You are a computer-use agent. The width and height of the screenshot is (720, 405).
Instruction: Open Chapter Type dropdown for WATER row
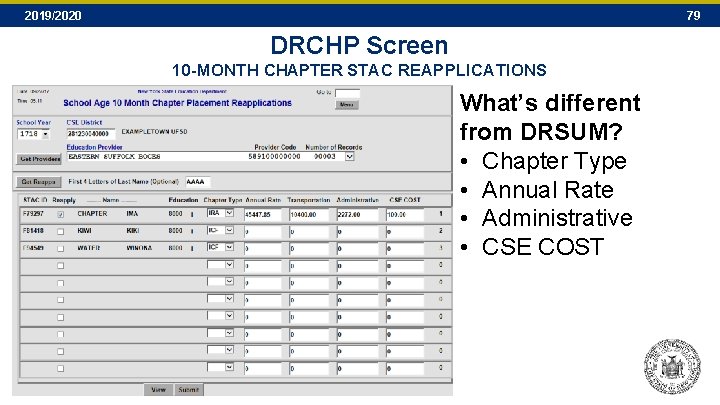pos(229,247)
